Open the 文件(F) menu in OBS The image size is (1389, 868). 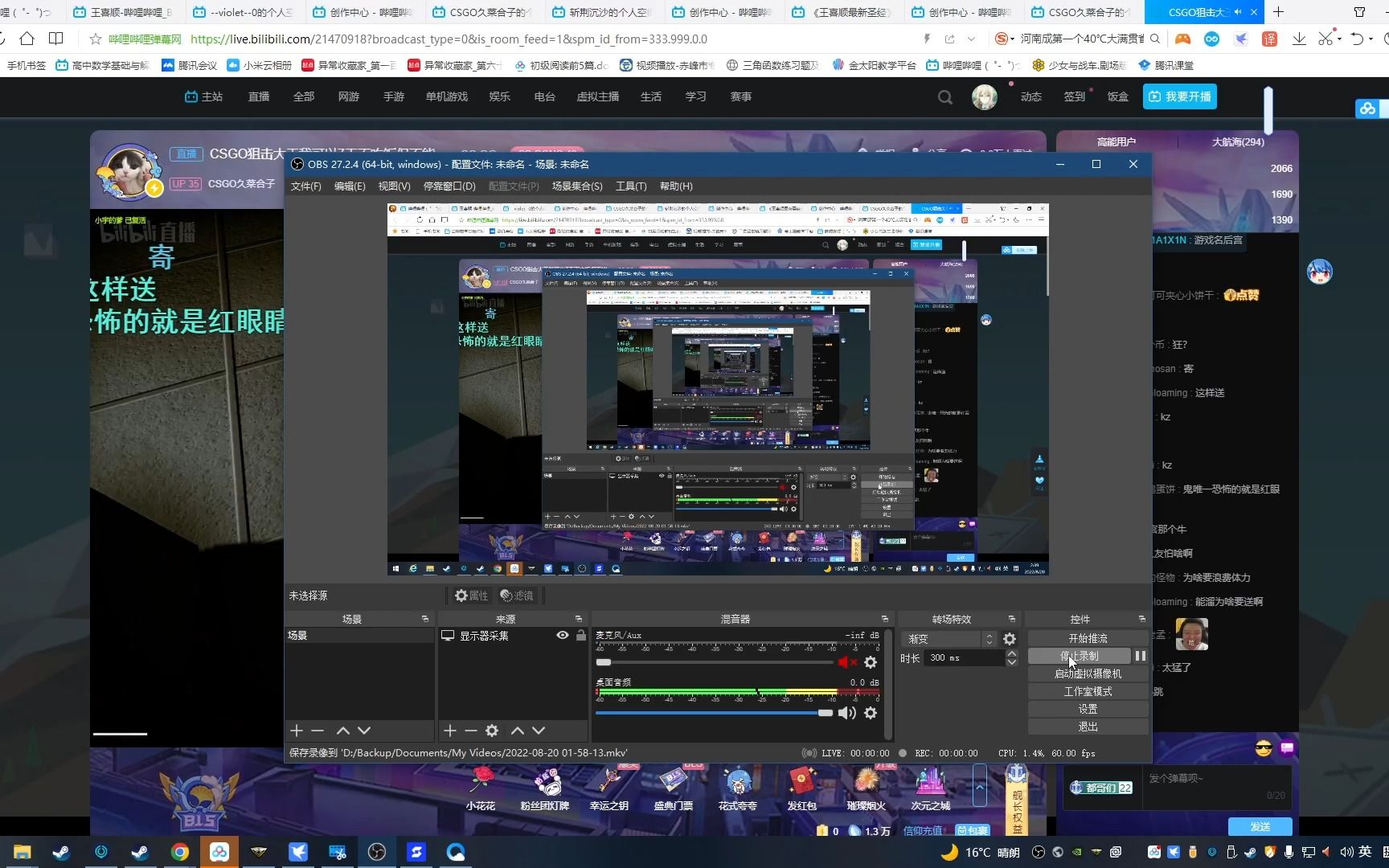306,186
